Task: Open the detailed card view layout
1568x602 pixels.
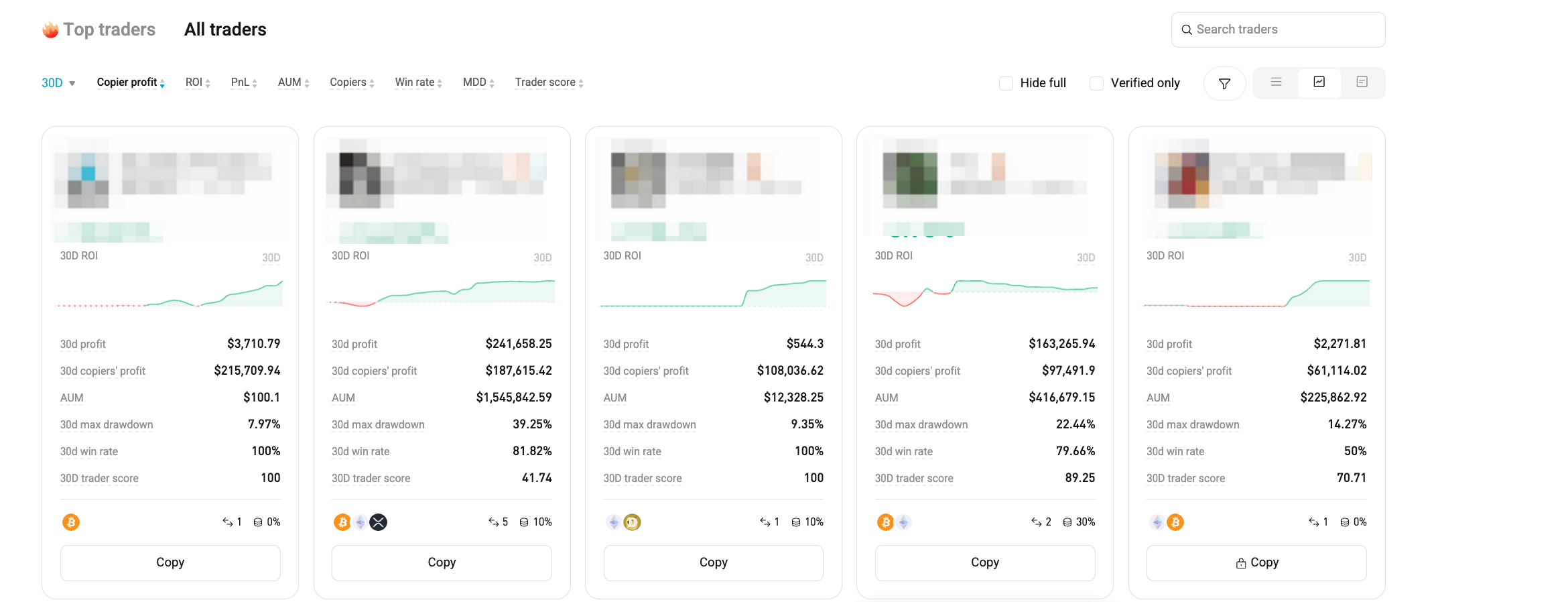Action: click(1362, 82)
